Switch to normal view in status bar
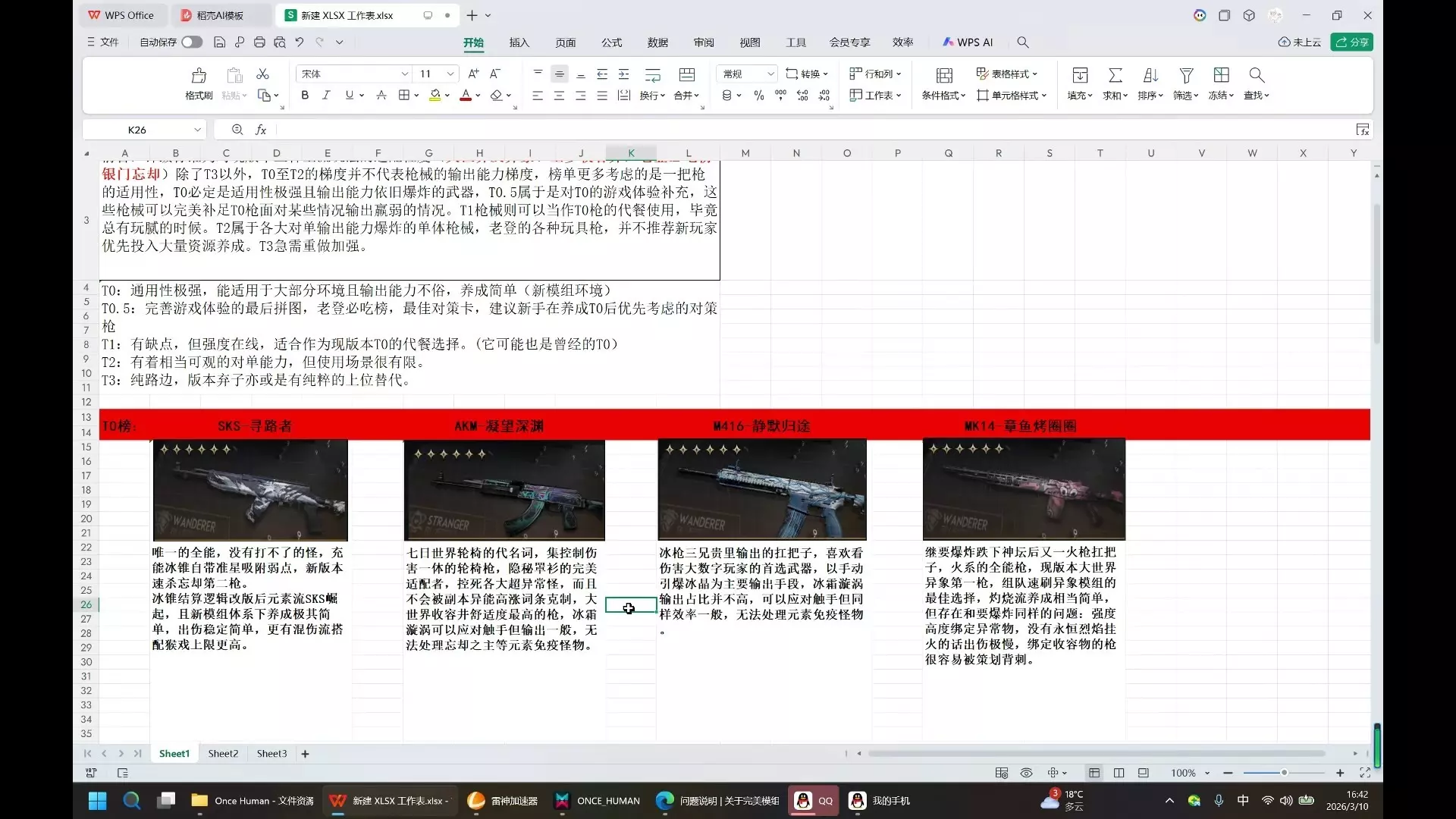 [1094, 773]
